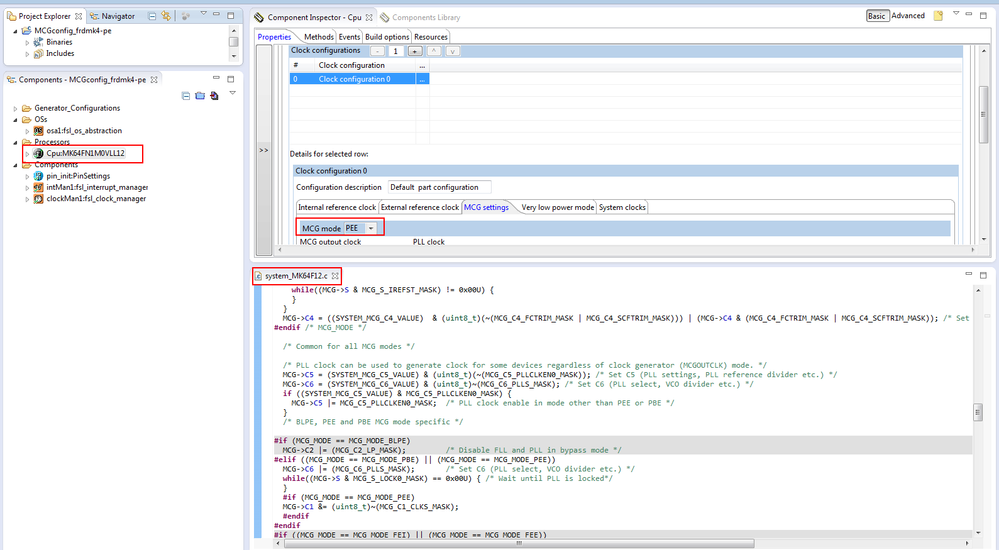The image size is (999, 550).
Task: Select Cpu:MK64FN1M0VLL12 processor item
Action: point(85,153)
